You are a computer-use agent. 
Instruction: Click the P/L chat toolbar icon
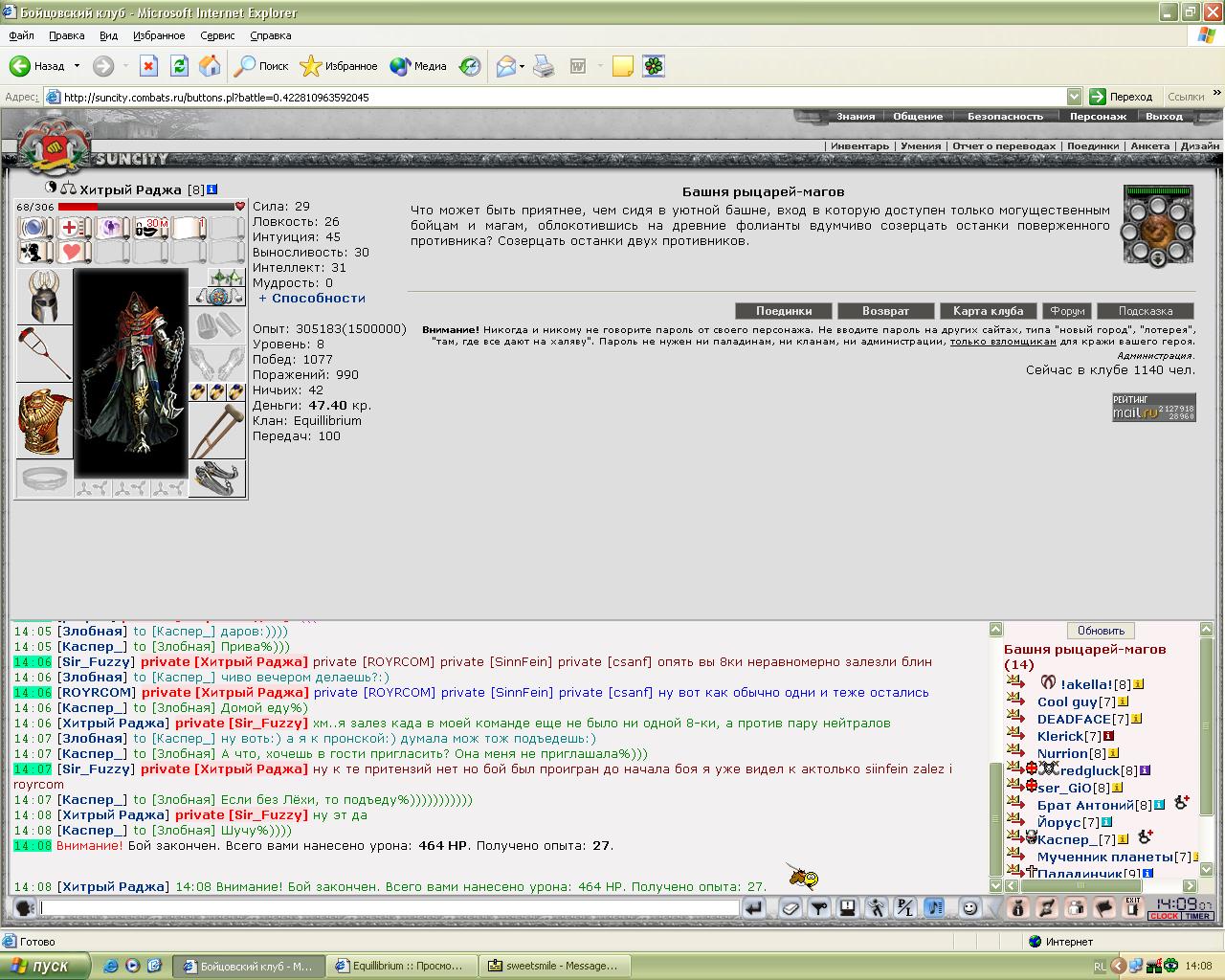[x=904, y=908]
